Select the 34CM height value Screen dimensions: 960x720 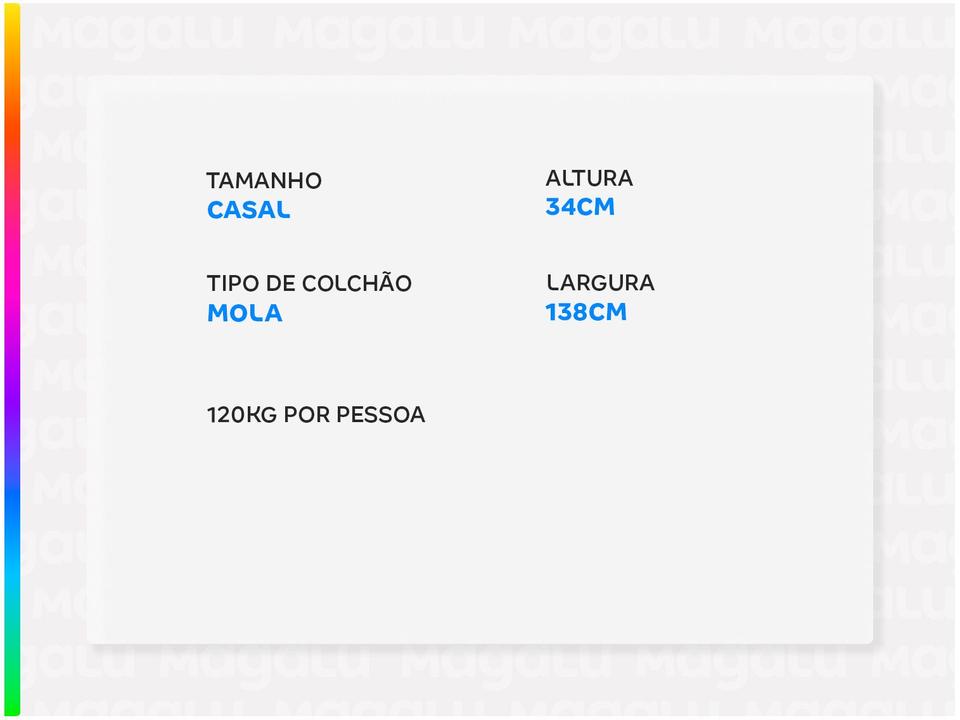coord(580,208)
